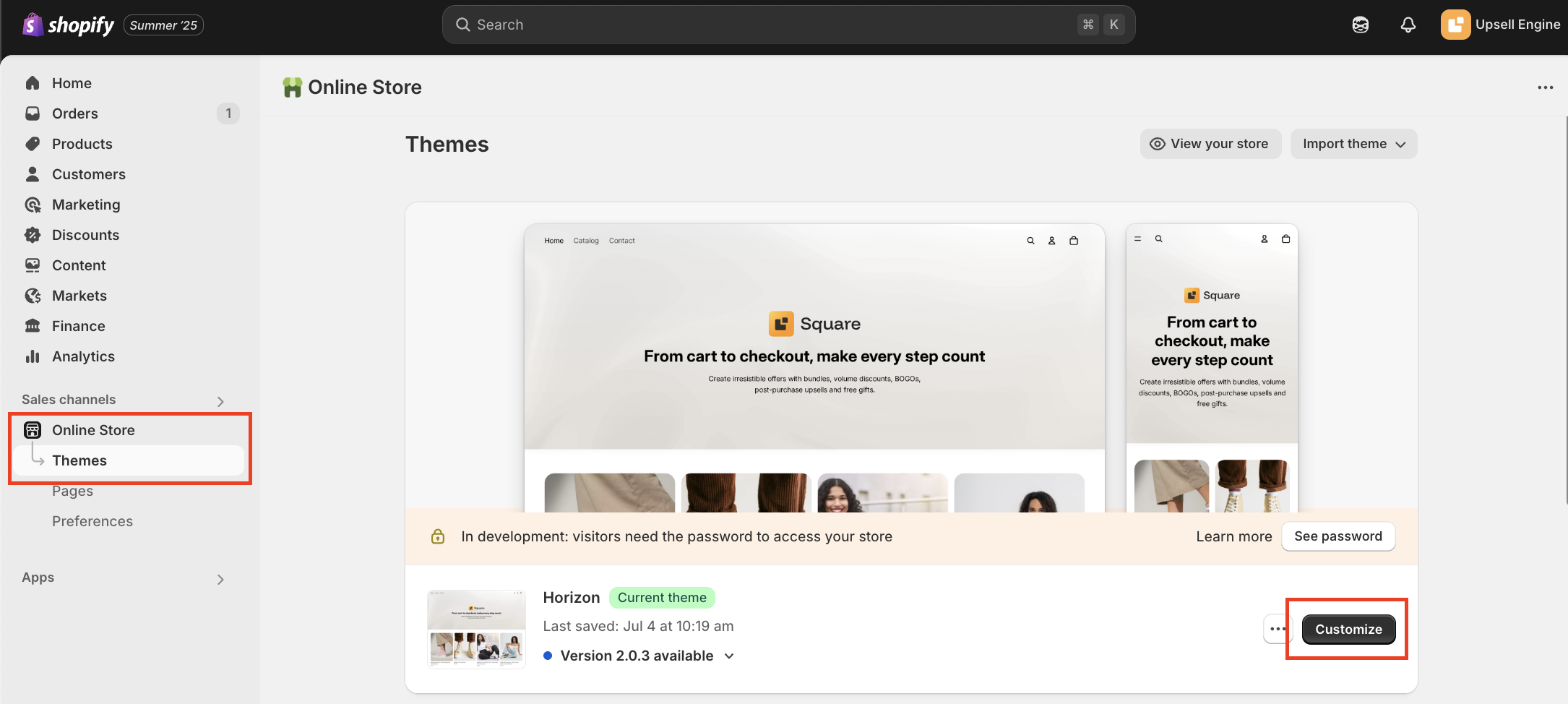This screenshot has width=1568, height=704.
Task: Open Customers in sidebar
Action: [x=88, y=174]
